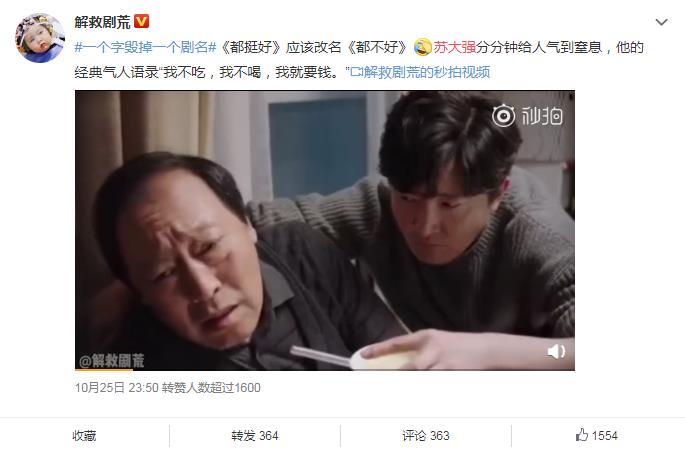Toggle the video sound speaker icon
This screenshot has height=455, width=685.
556,352
